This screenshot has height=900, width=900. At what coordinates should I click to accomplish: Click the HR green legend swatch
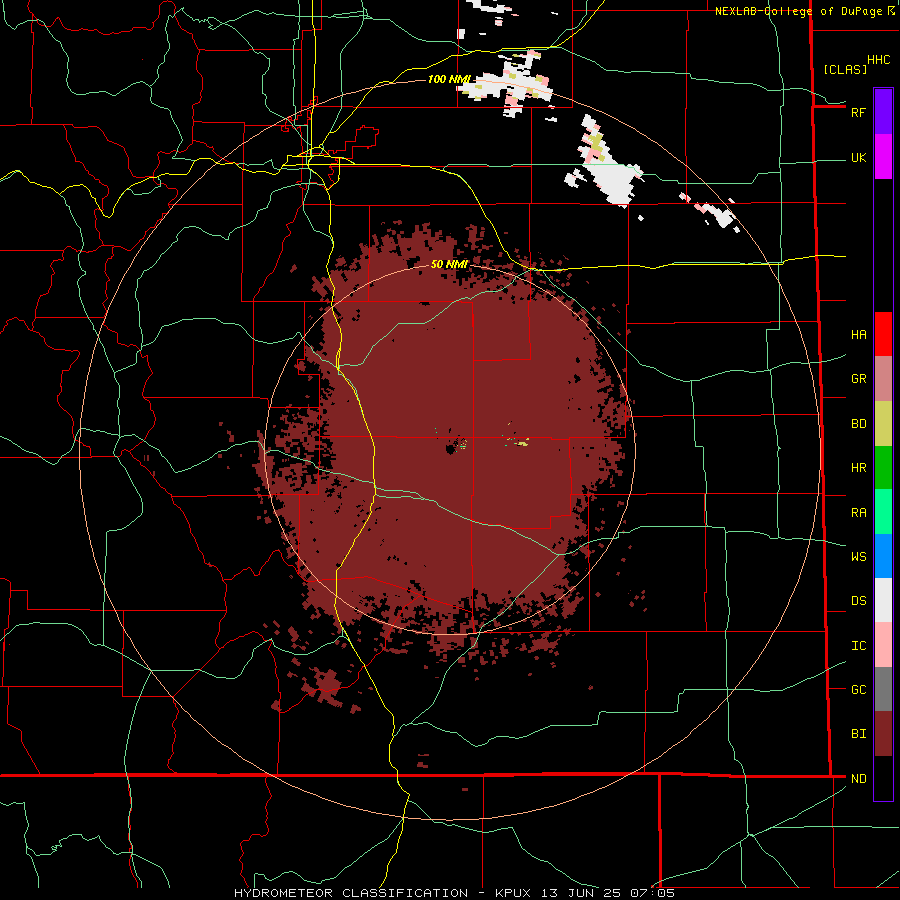[883, 468]
